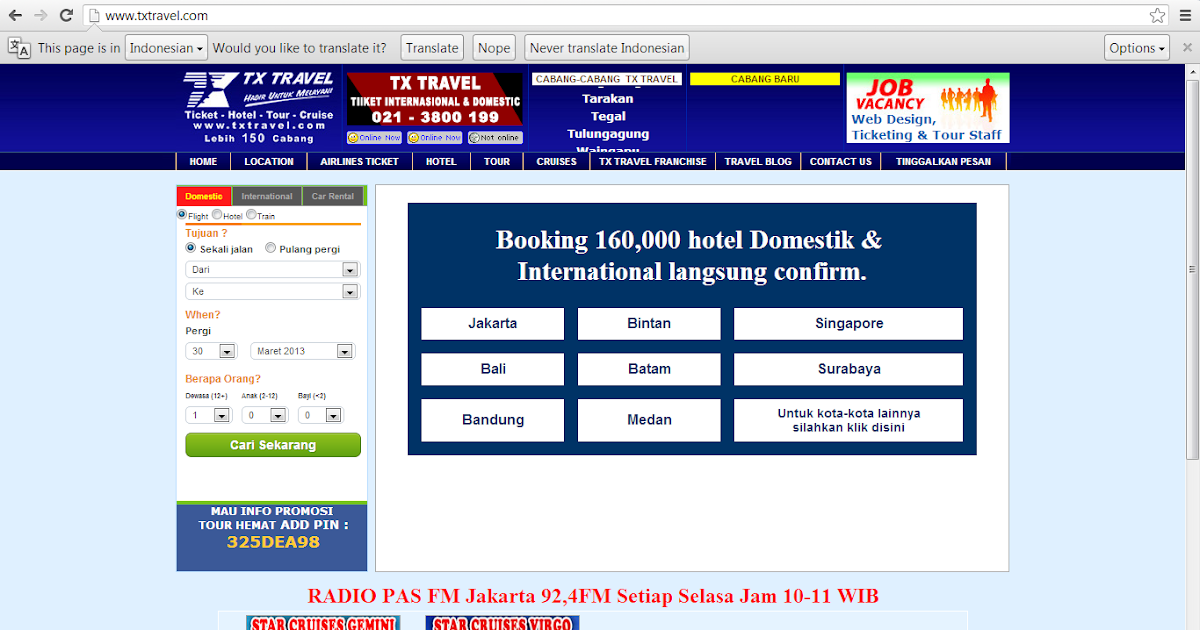Image resolution: width=1200 pixels, height=630 pixels.
Task: Open the translation Options dropdown
Action: pos(1137,48)
